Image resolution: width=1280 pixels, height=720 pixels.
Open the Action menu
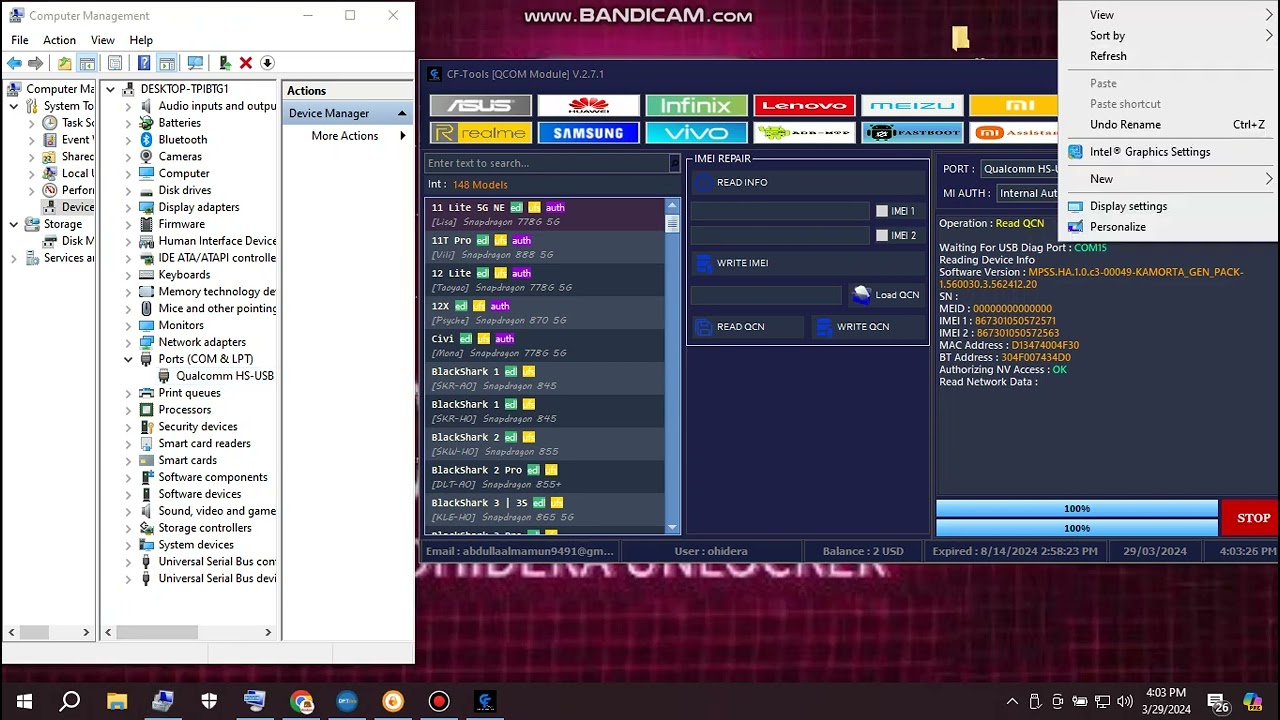(x=59, y=40)
